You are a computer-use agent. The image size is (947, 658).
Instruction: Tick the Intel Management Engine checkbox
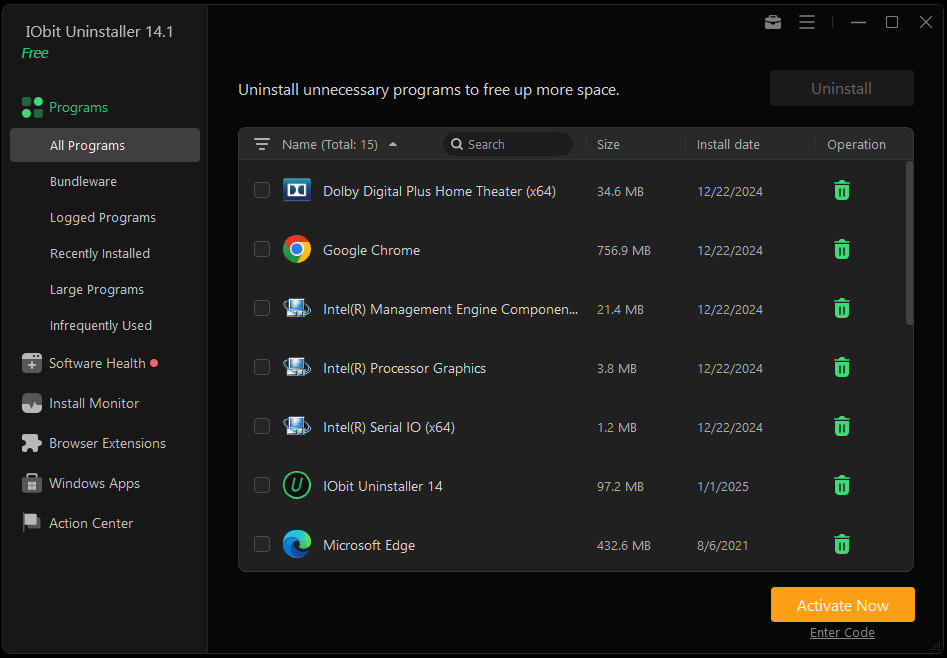pos(262,308)
